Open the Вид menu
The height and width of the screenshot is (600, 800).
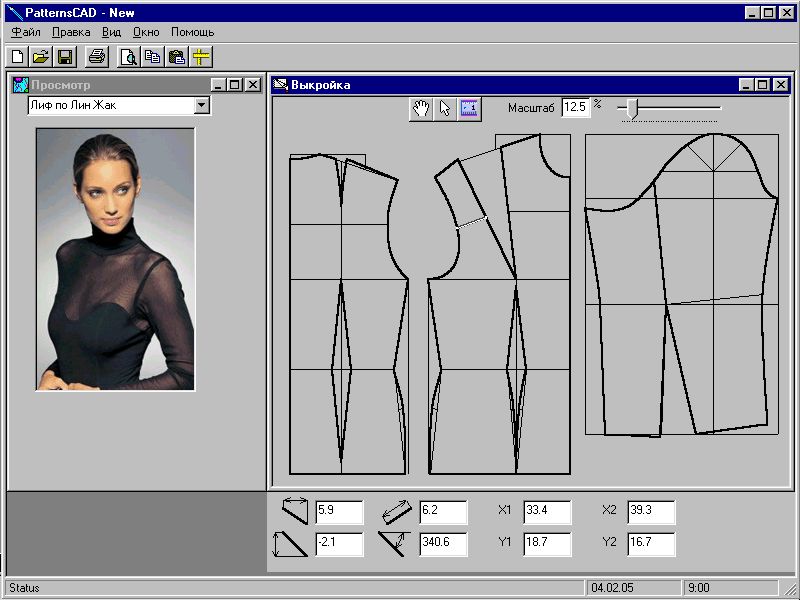click(112, 32)
